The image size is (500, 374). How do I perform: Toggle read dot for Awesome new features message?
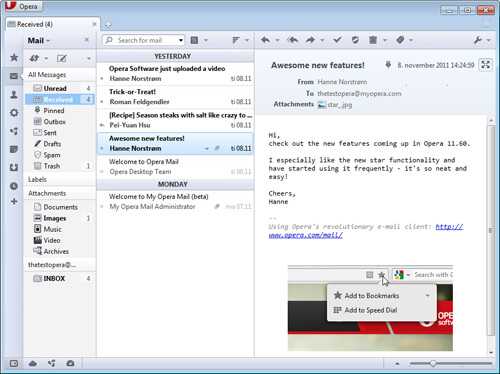pyautogui.click(x=102, y=149)
